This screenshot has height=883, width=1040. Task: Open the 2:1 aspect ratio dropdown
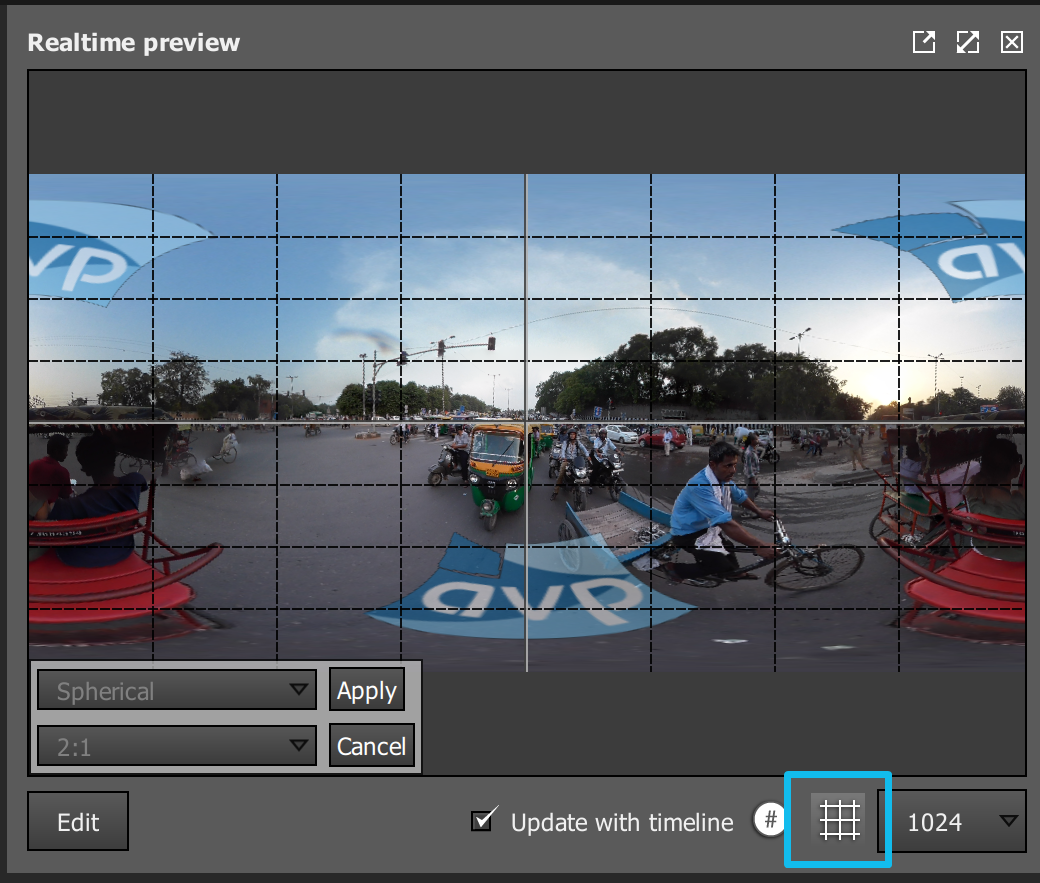pyautogui.click(x=176, y=745)
